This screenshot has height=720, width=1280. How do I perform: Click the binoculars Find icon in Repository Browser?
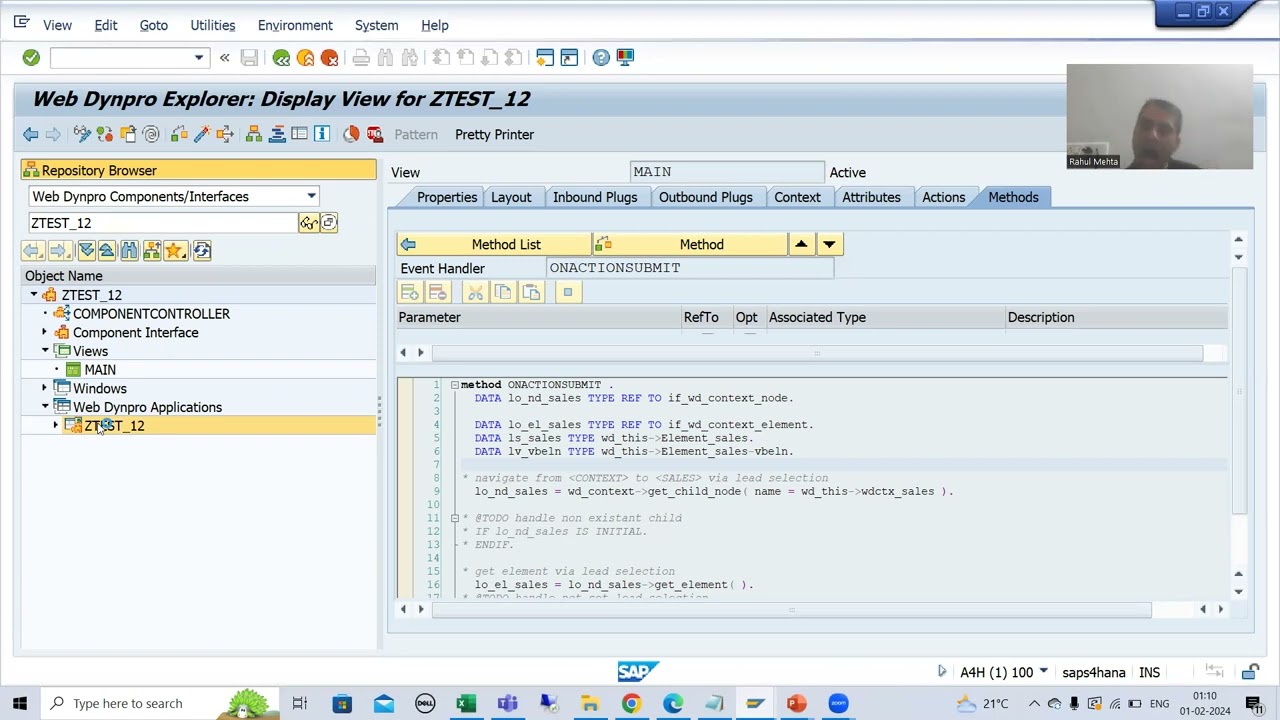pos(129,251)
